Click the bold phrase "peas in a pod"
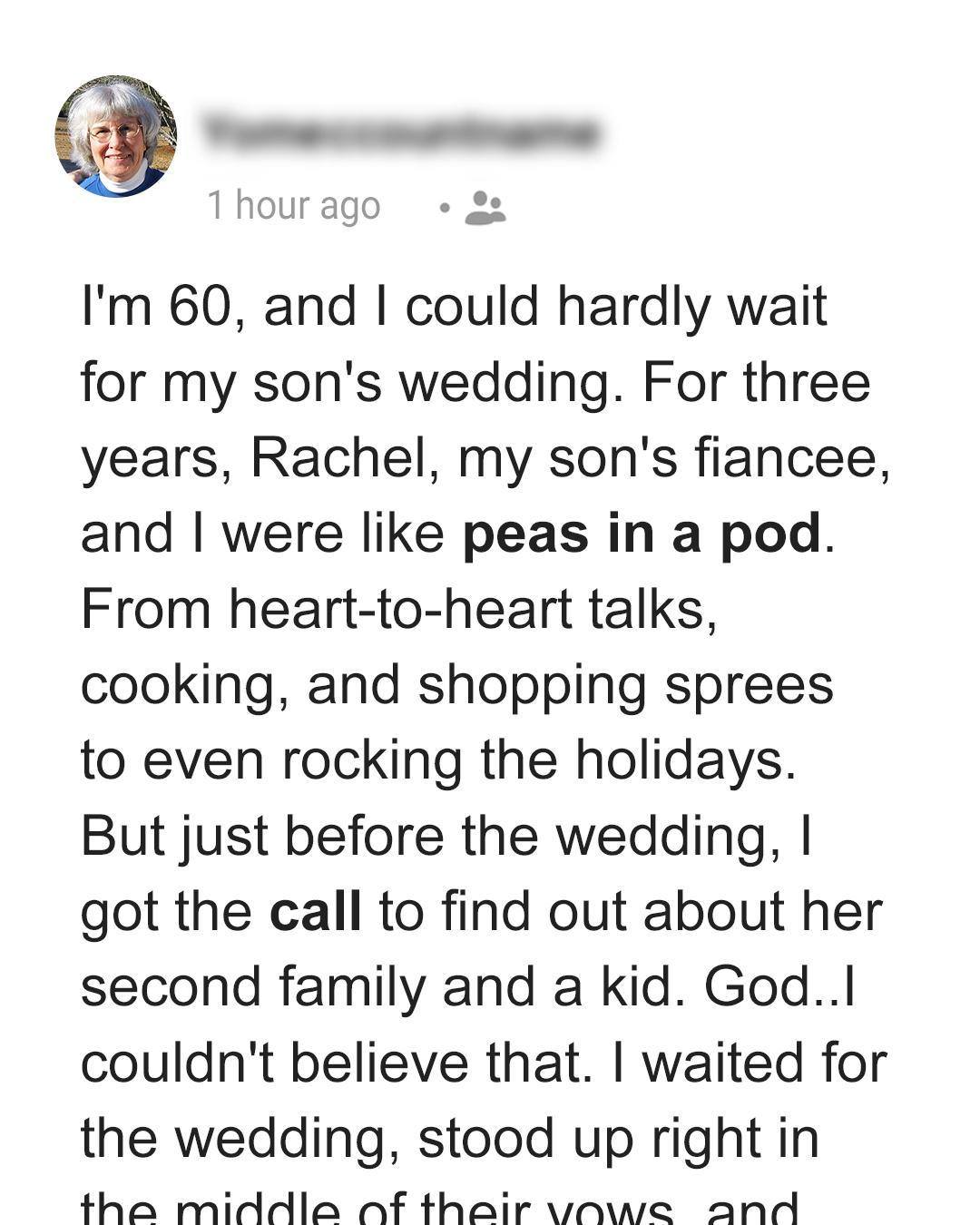The height and width of the screenshot is (1225, 980). point(642,534)
